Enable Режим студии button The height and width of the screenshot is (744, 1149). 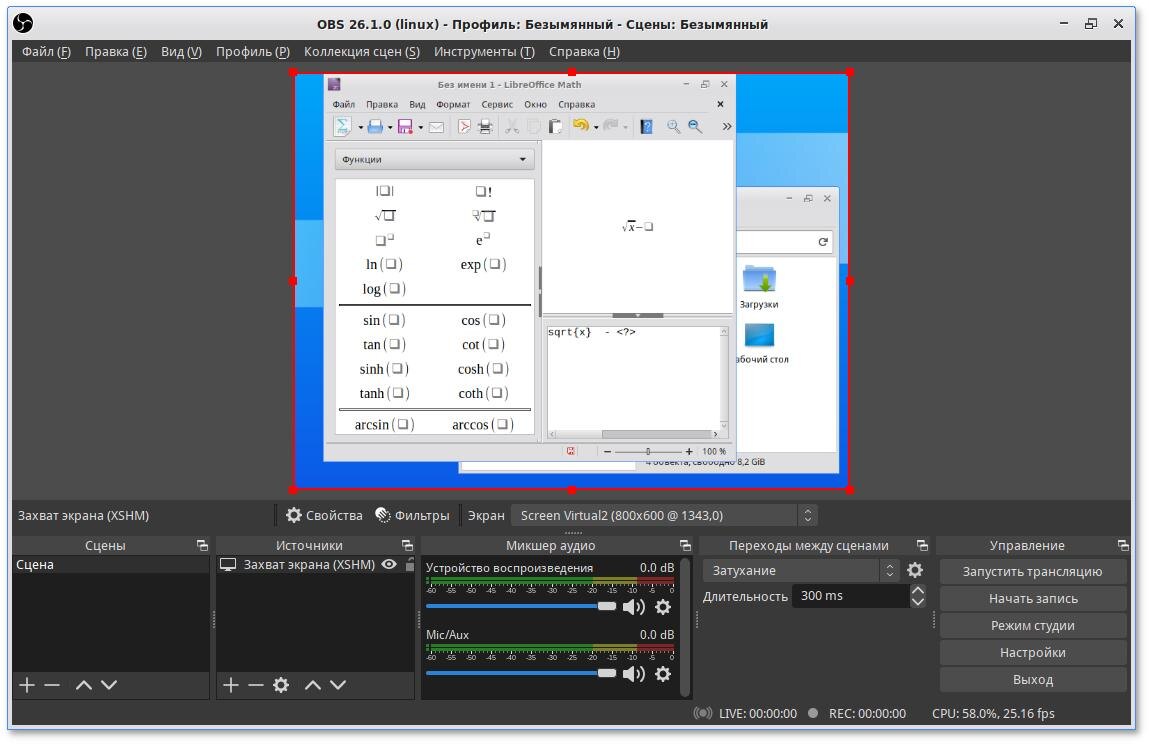pyautogui.click(x=1032, y=625)
